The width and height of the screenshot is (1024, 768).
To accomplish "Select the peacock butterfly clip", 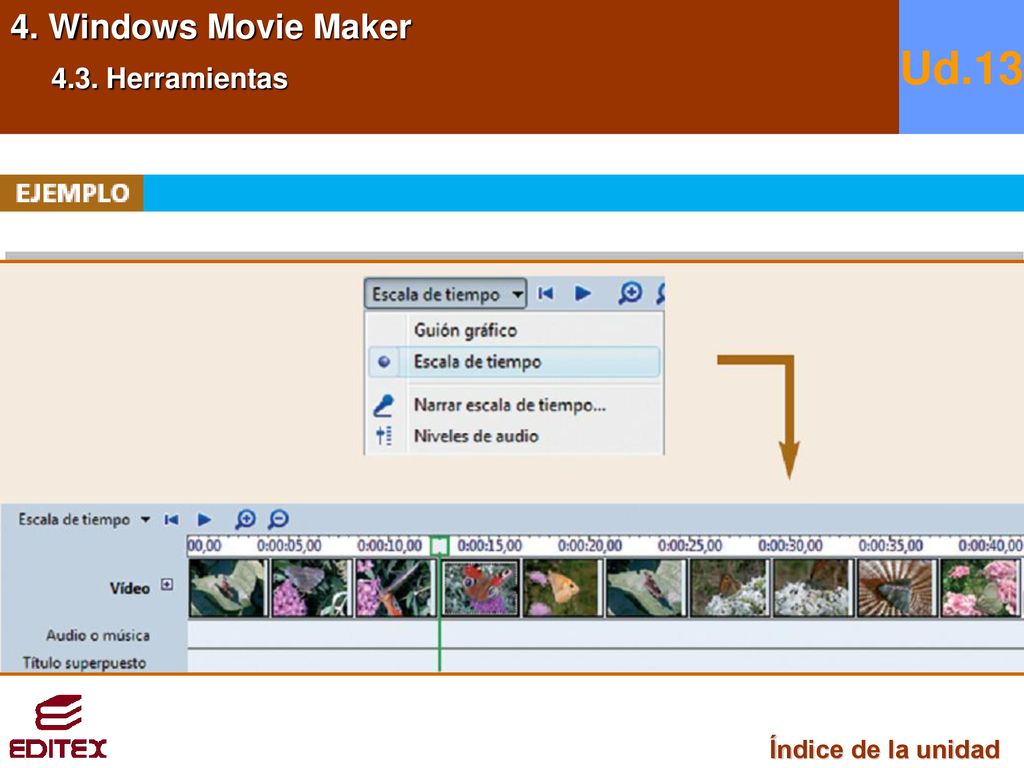I will point(481,588).
